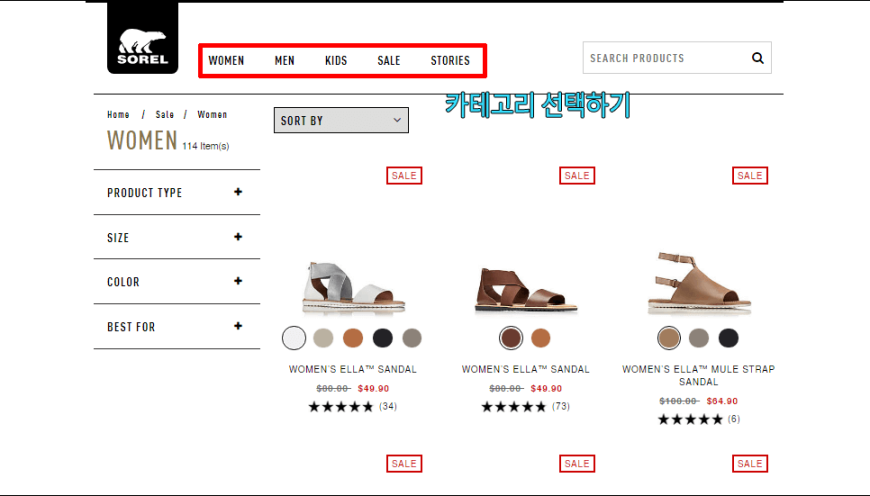Open the Stories menu
The width and height of the screenshot is (870, 496).
(x=450, y=60)
